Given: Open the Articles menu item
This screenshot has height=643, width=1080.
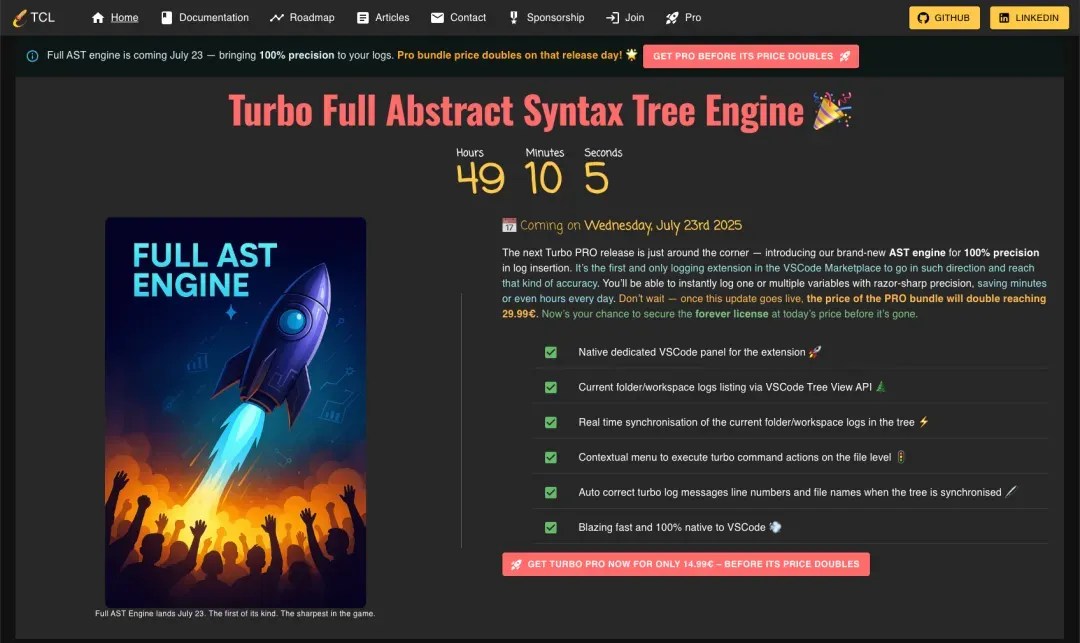Looking at the screenshot, I should coord(383,18).
